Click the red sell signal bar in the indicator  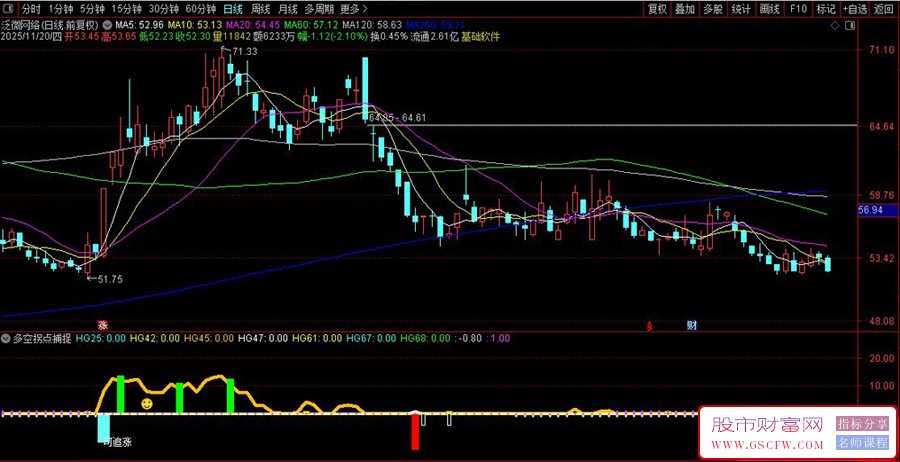[414, 430]
